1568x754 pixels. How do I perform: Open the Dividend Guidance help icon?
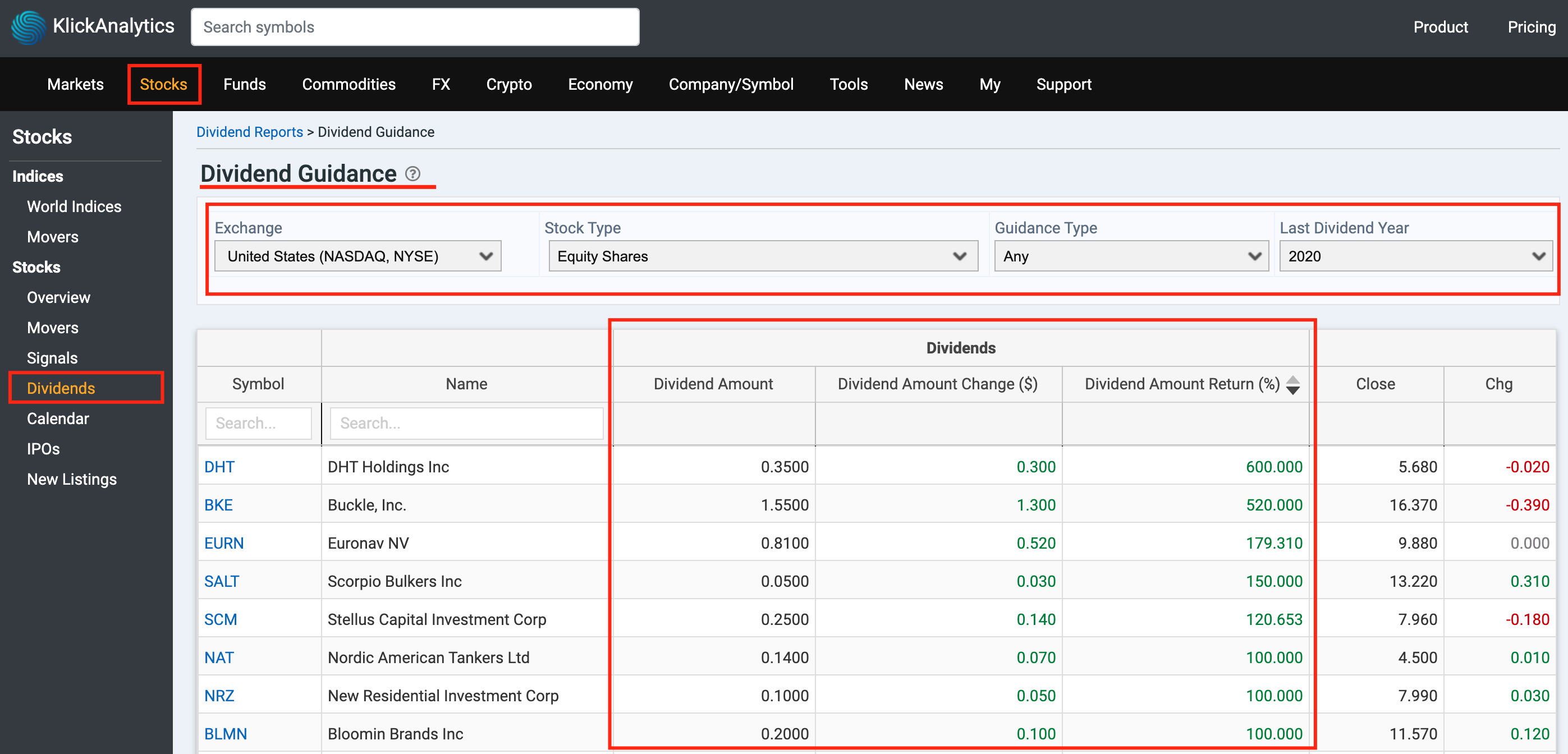[412, 174]
